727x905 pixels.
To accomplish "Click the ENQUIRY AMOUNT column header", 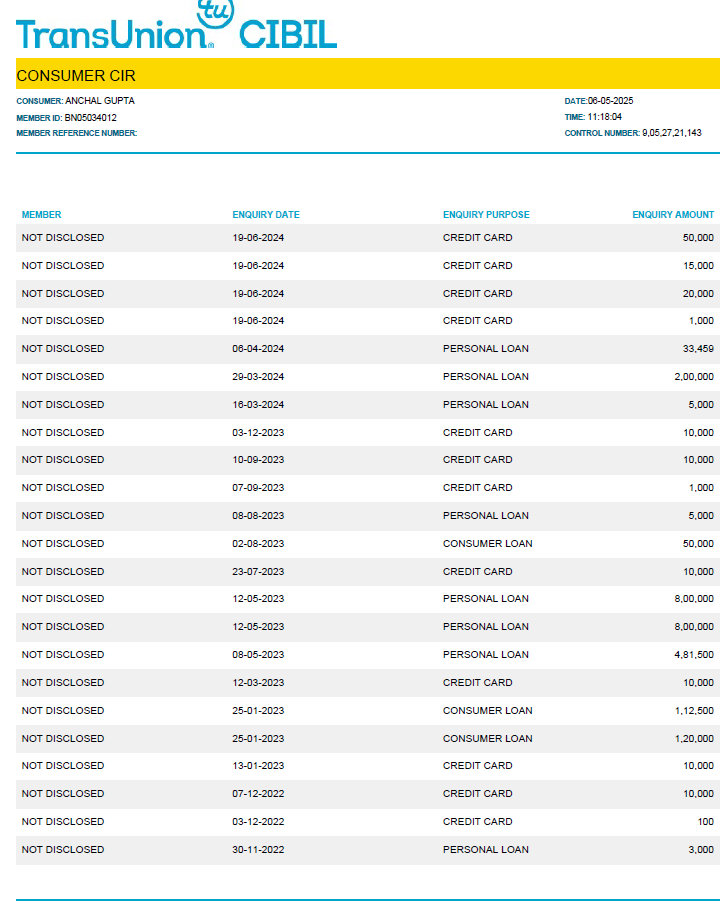I will tap(673, 215).
